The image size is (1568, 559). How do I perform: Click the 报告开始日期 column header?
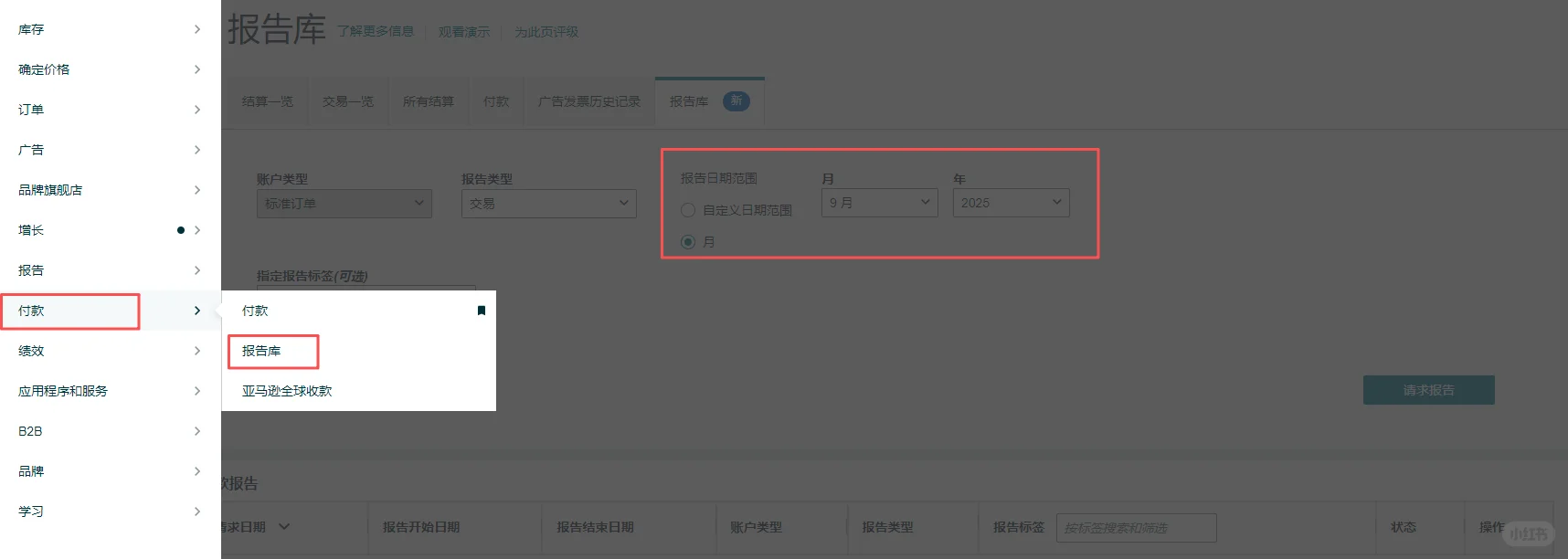tap(421, 527)
